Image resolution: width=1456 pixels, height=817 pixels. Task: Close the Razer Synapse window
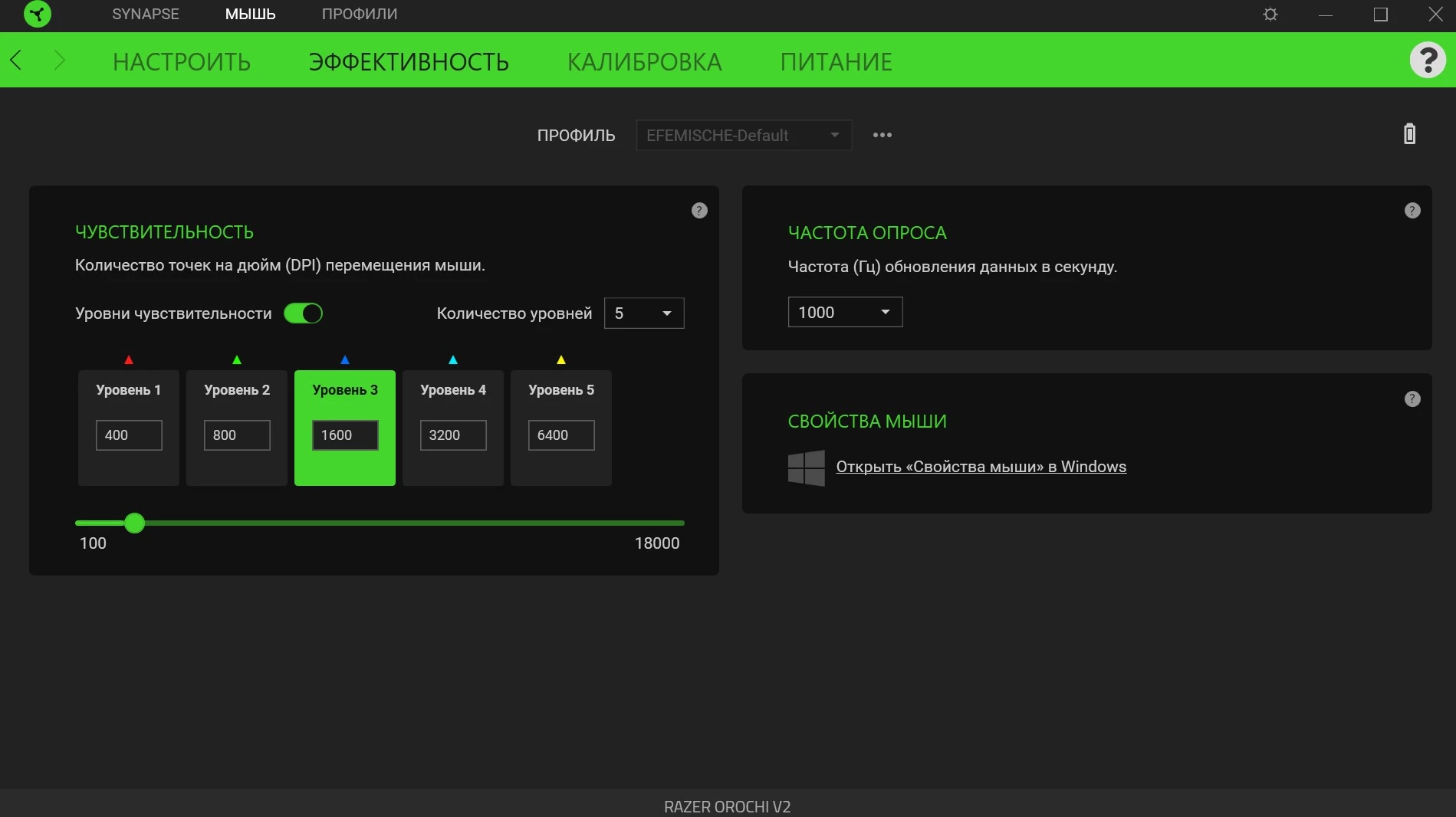tap(1435, 15)
